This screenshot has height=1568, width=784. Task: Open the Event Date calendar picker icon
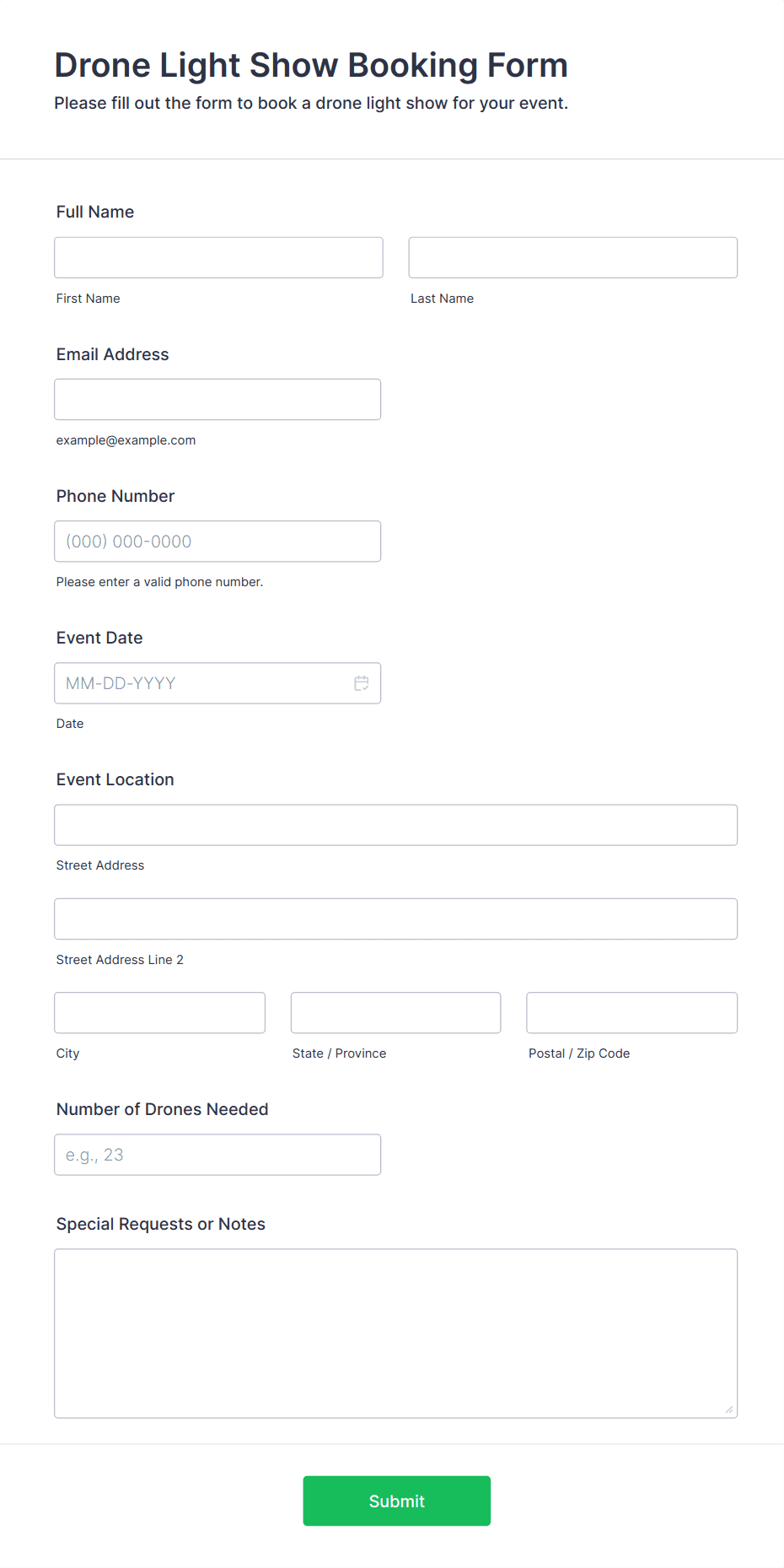click(x=362, y=683)
